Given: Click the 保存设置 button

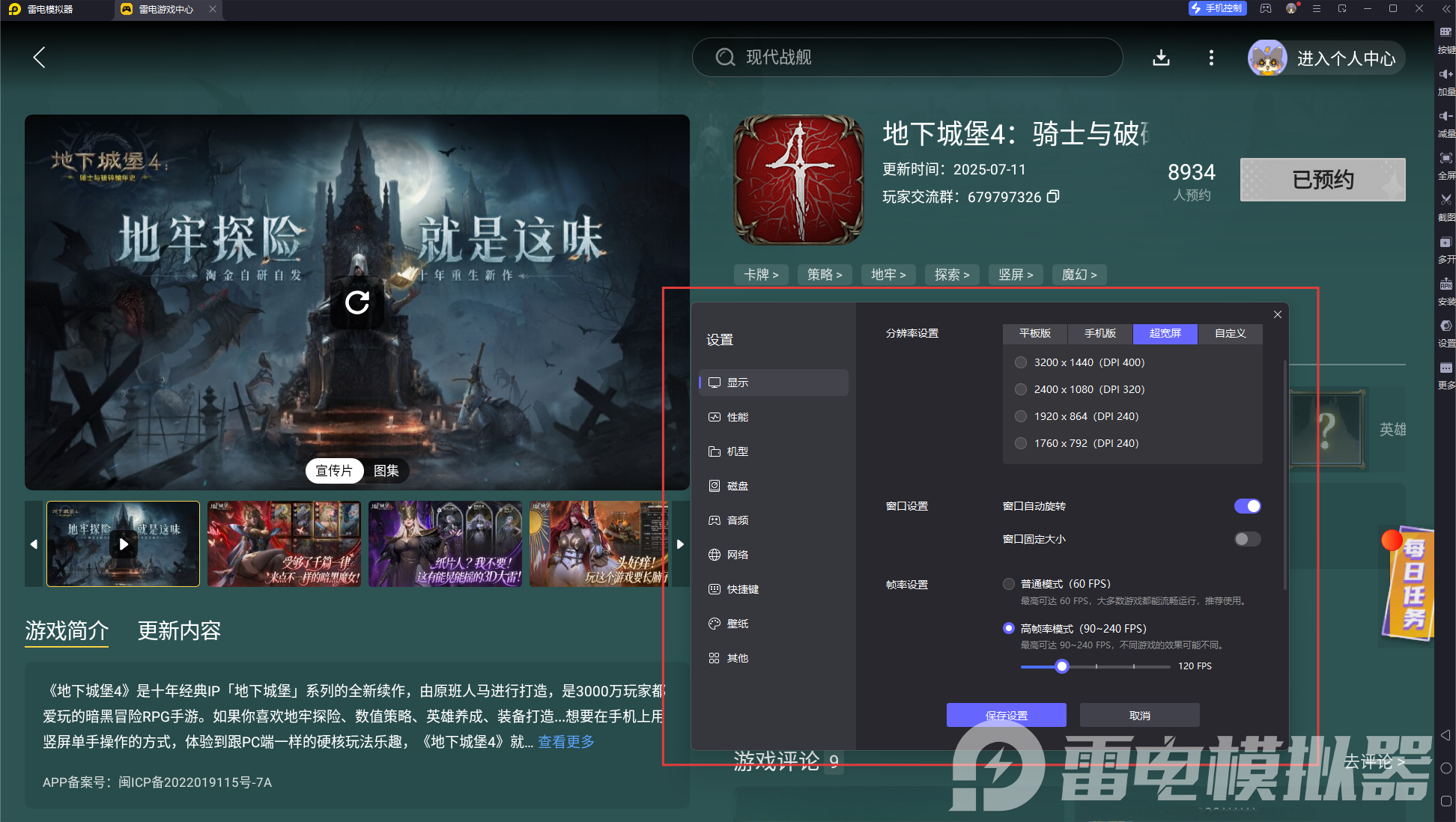Looking at the screenshot, I should coord(1006,715).
